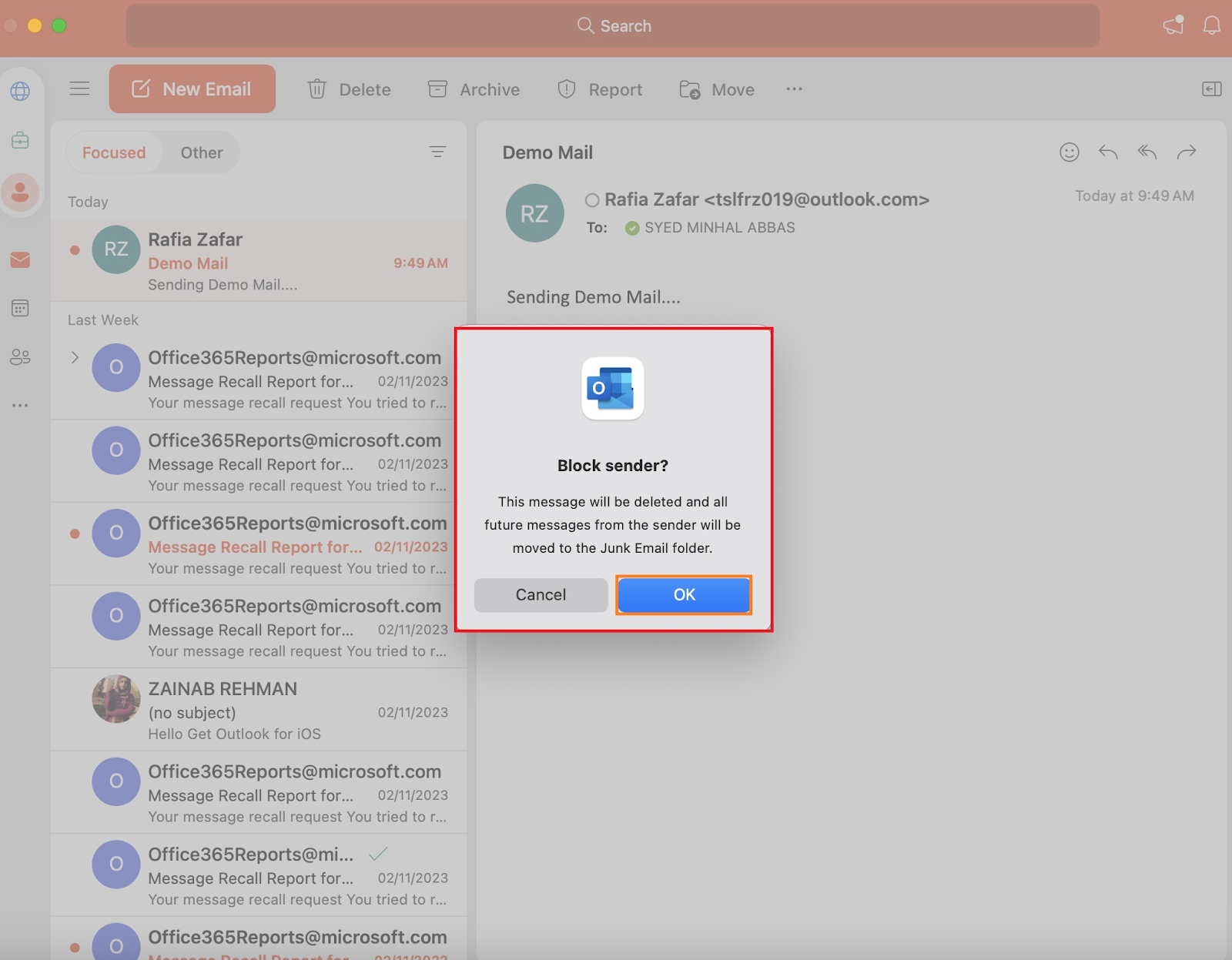Click the ZAINAB REHMAN profile photo

click(116, 699)
